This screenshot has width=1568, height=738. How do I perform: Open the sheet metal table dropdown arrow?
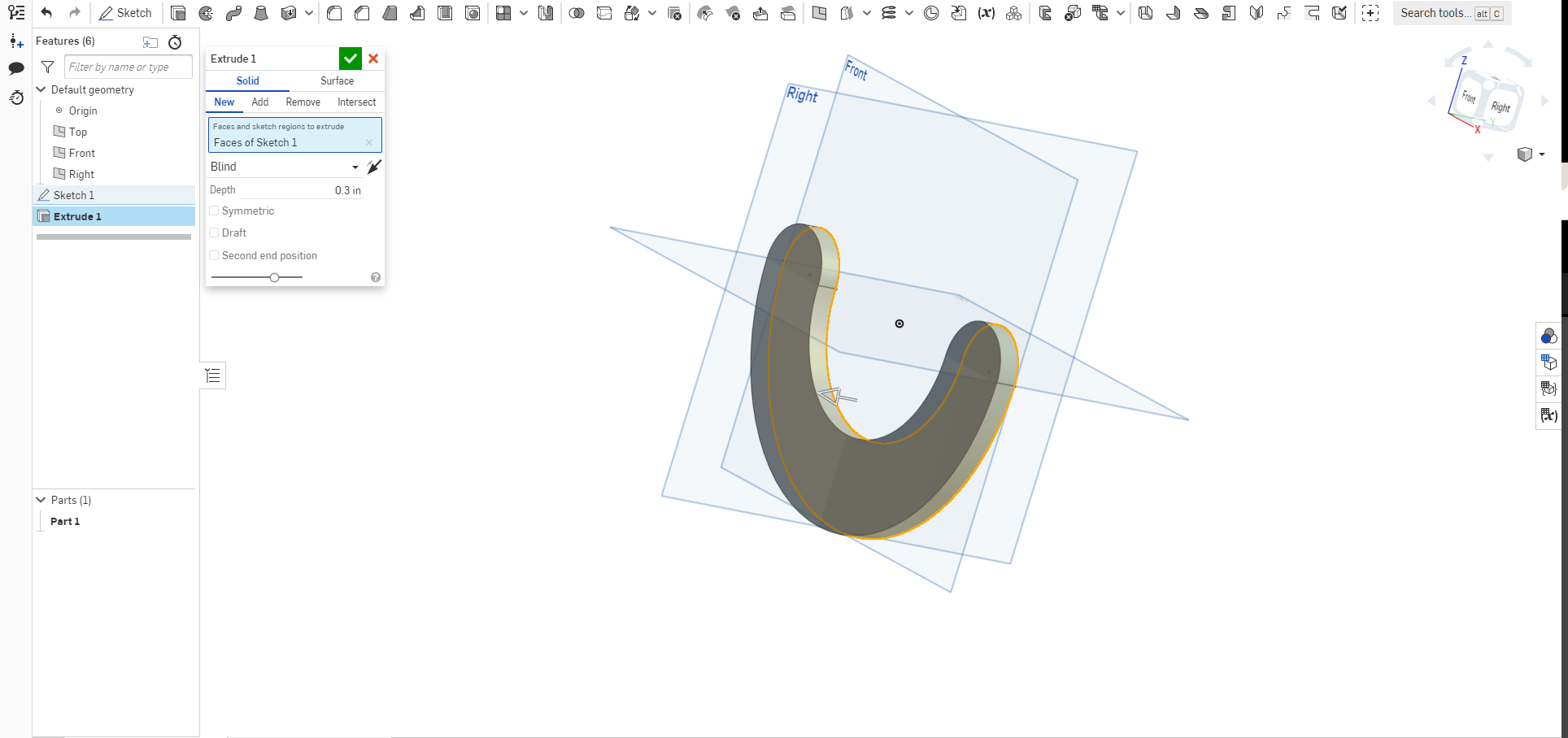click(x=1121, y=13)
